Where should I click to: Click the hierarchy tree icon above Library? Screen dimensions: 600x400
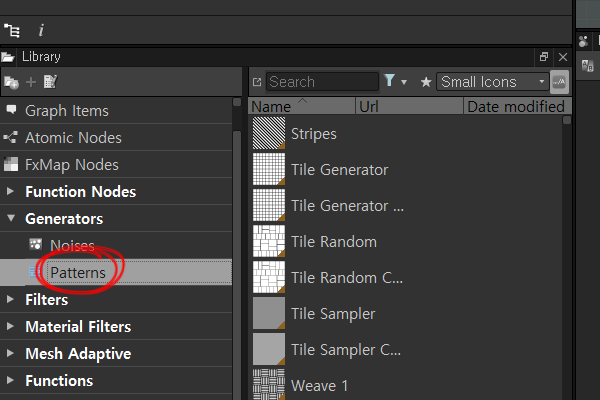click(12, 30)
